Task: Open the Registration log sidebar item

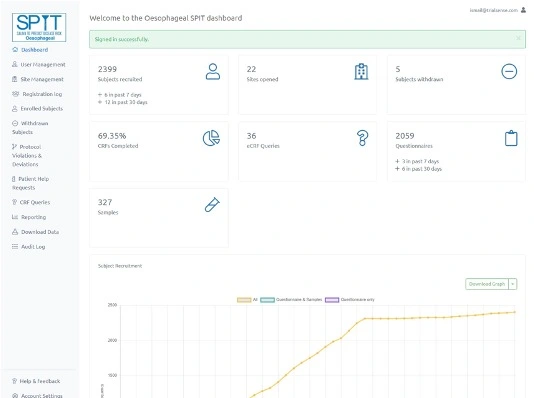Action: (x=37, y=94)
